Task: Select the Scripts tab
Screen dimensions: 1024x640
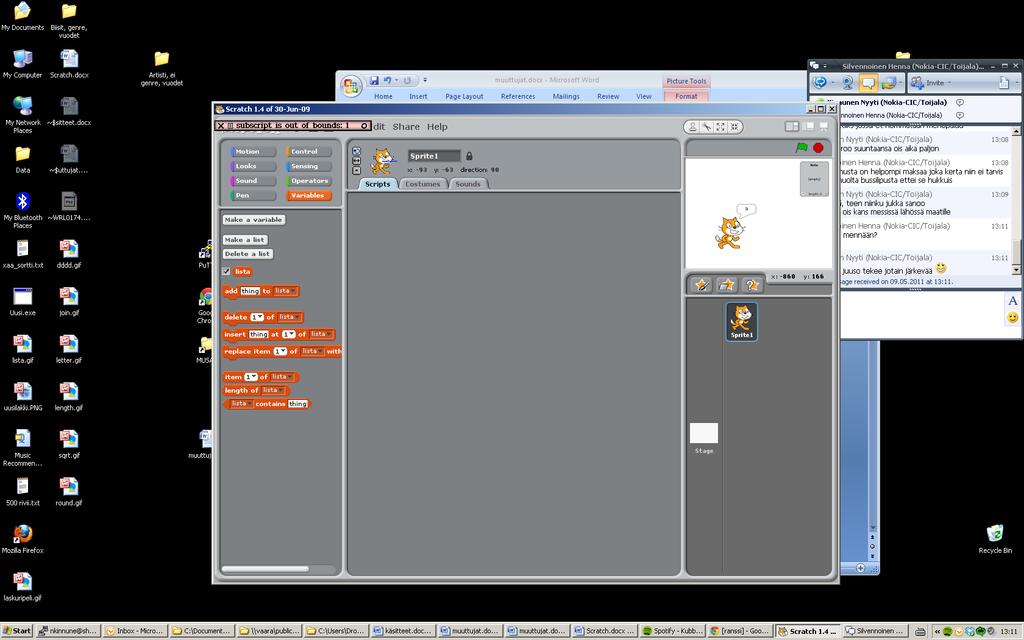Action: (x=377, y=184)
